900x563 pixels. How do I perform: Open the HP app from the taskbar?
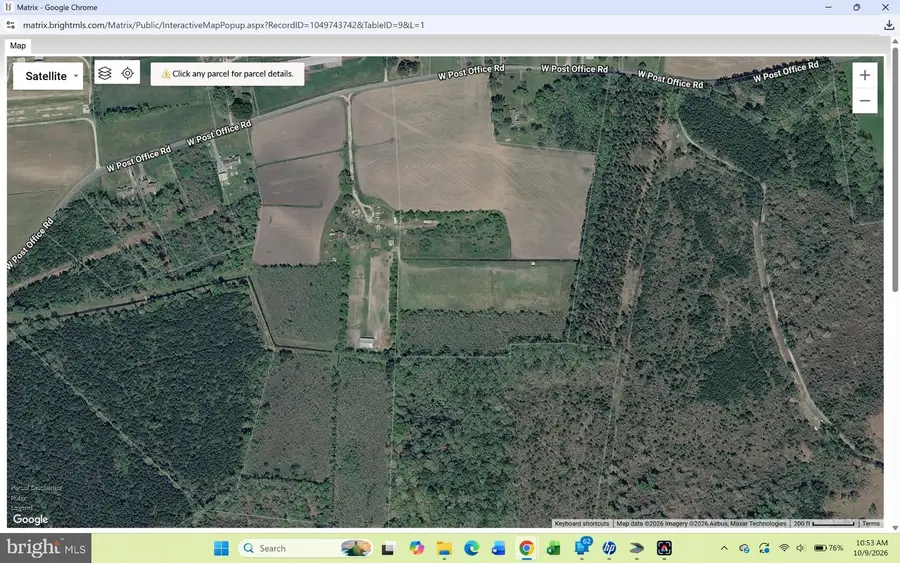click(609, 548)
